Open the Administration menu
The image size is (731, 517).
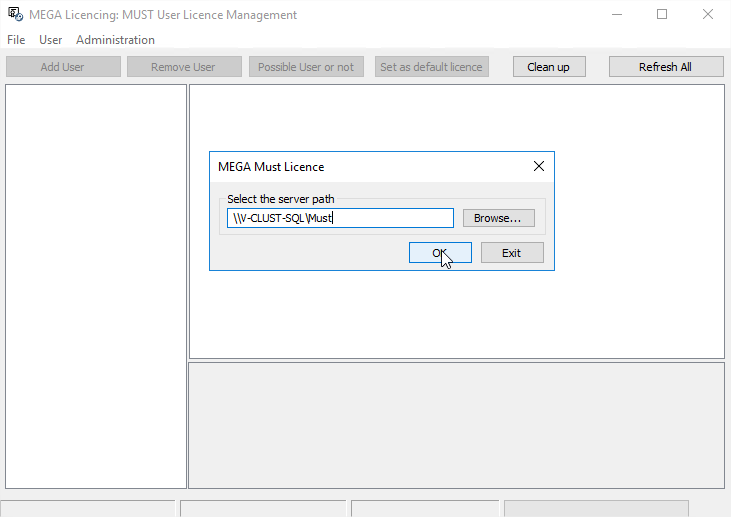pos(115,40)
